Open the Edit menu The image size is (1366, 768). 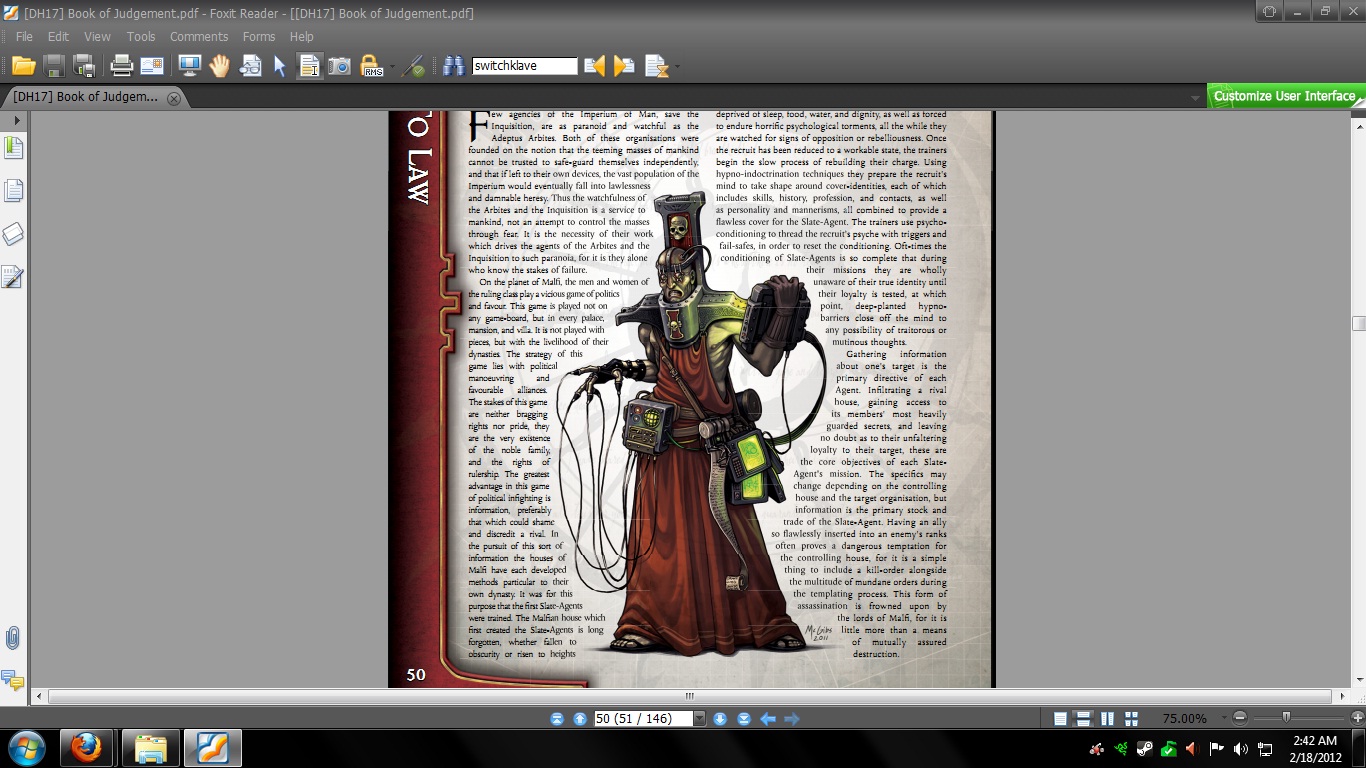coord(58,36)
